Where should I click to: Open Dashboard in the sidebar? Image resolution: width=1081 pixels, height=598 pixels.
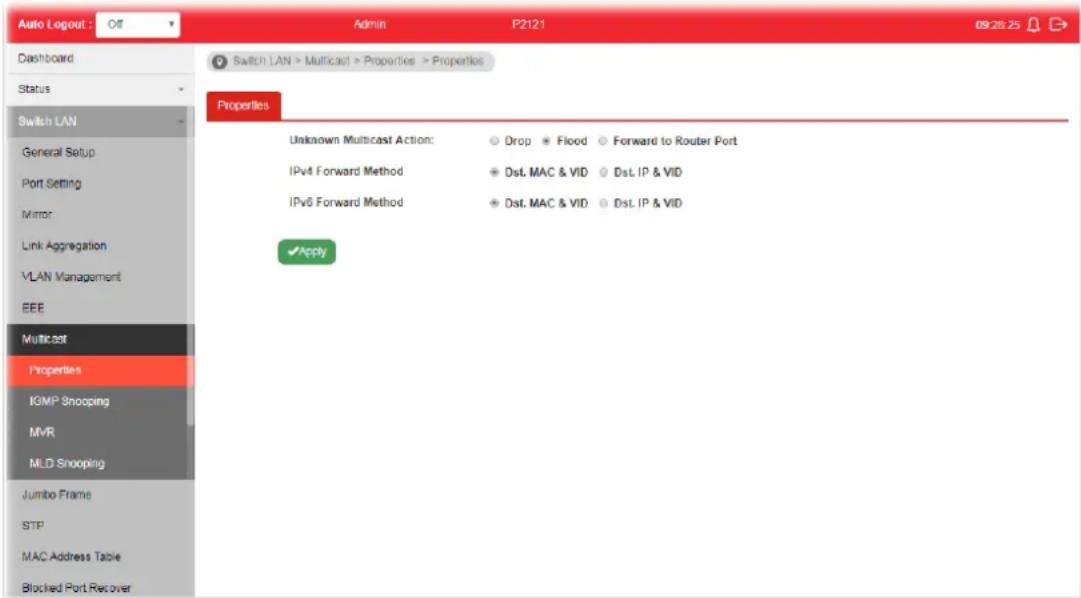(100, 59)
